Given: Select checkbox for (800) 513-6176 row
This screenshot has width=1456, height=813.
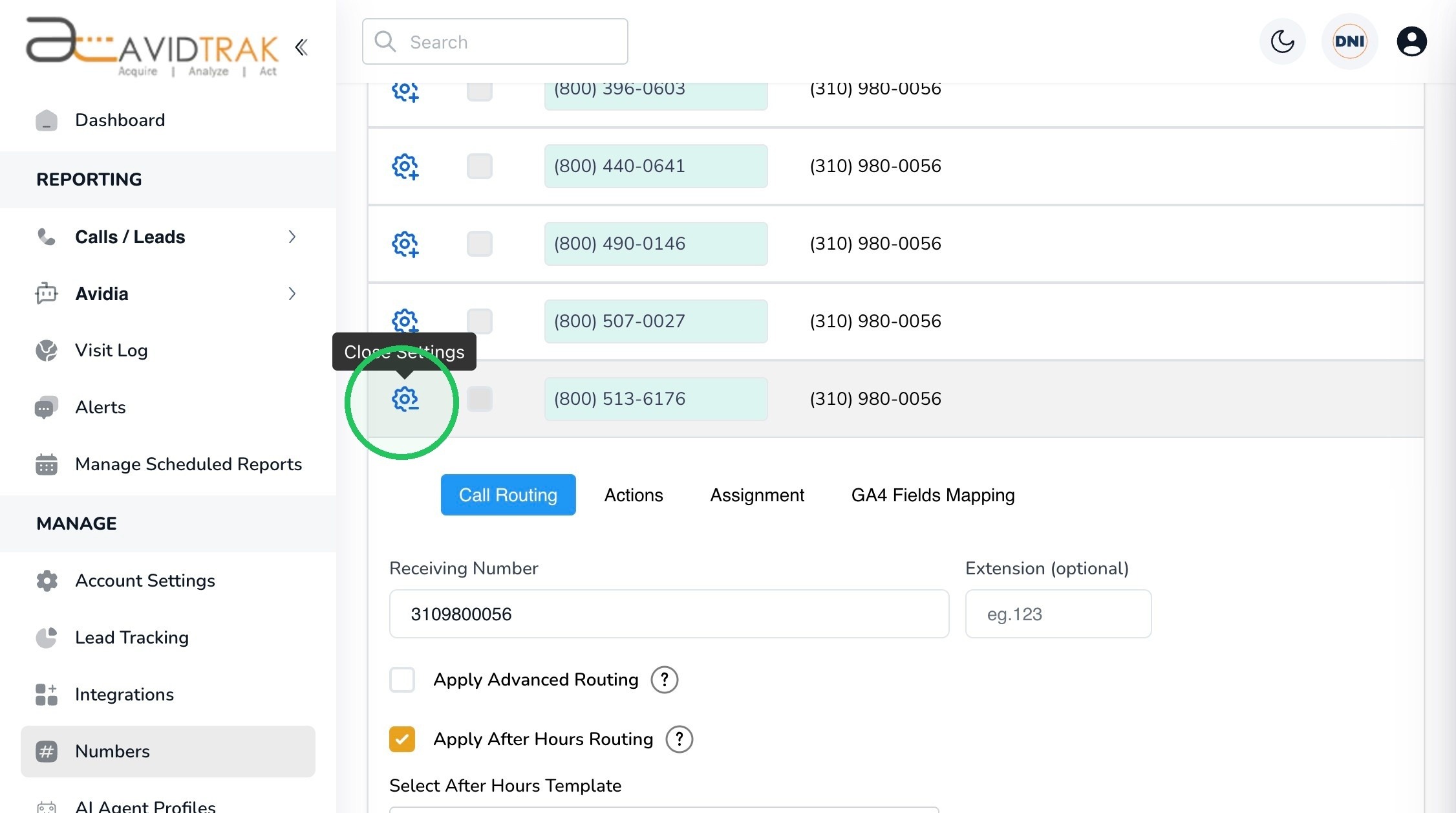Looking at the screenshot, I should click(480, 399).
